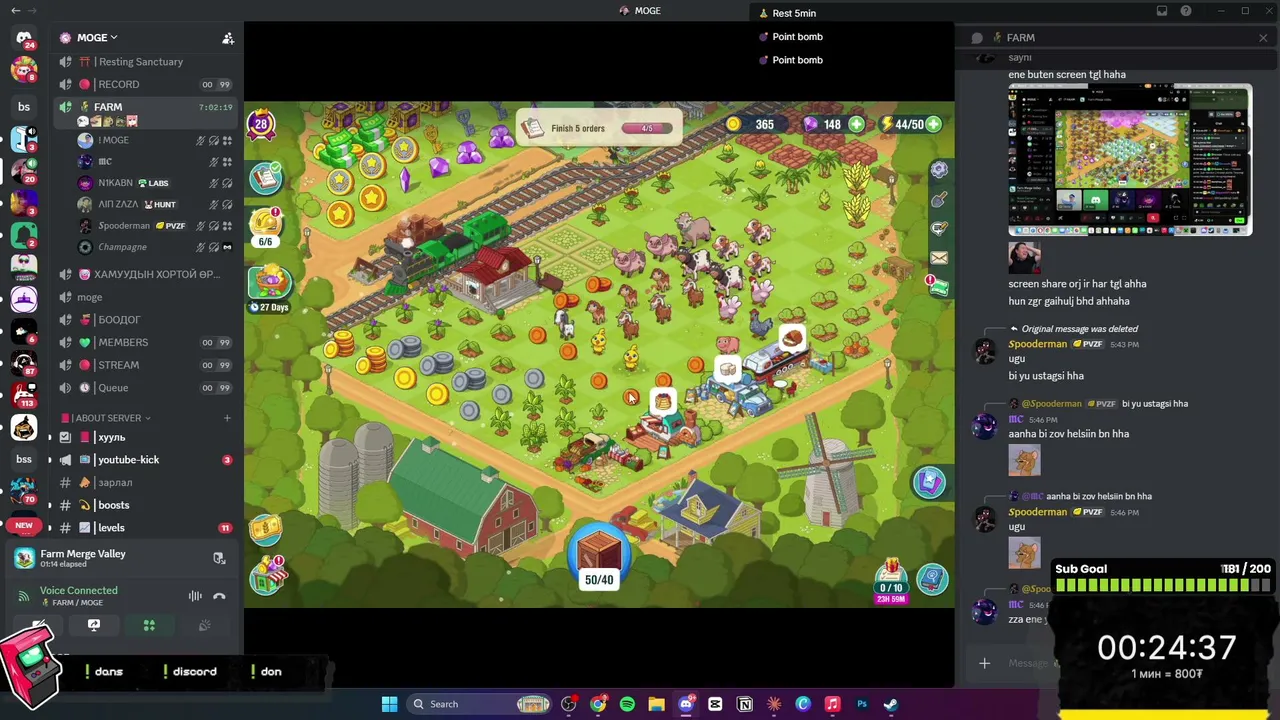Open the quest book icon in the game

[266, 179]
